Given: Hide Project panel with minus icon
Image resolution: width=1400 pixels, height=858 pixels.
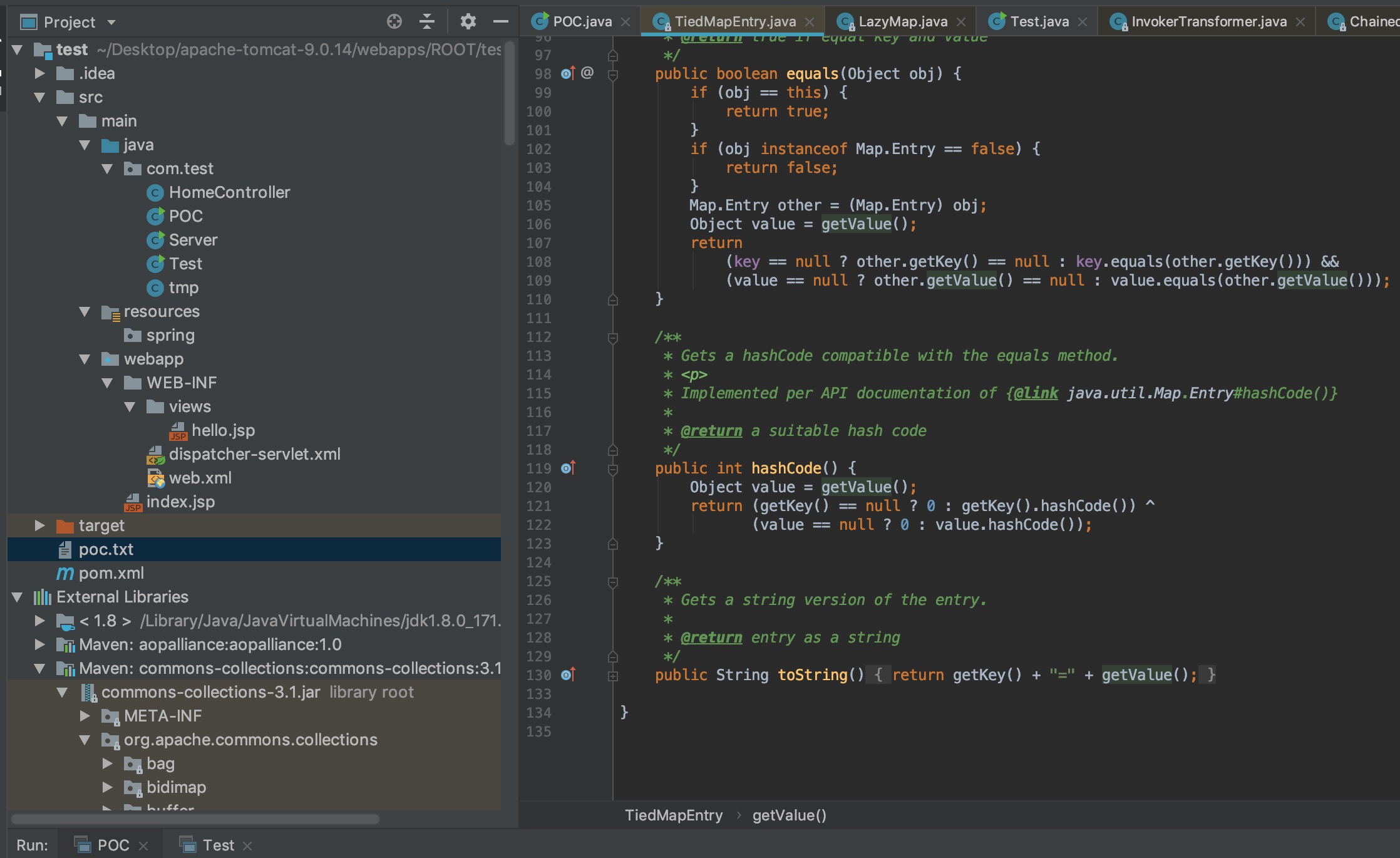Looking at the screenshot, I should [500, 22].
